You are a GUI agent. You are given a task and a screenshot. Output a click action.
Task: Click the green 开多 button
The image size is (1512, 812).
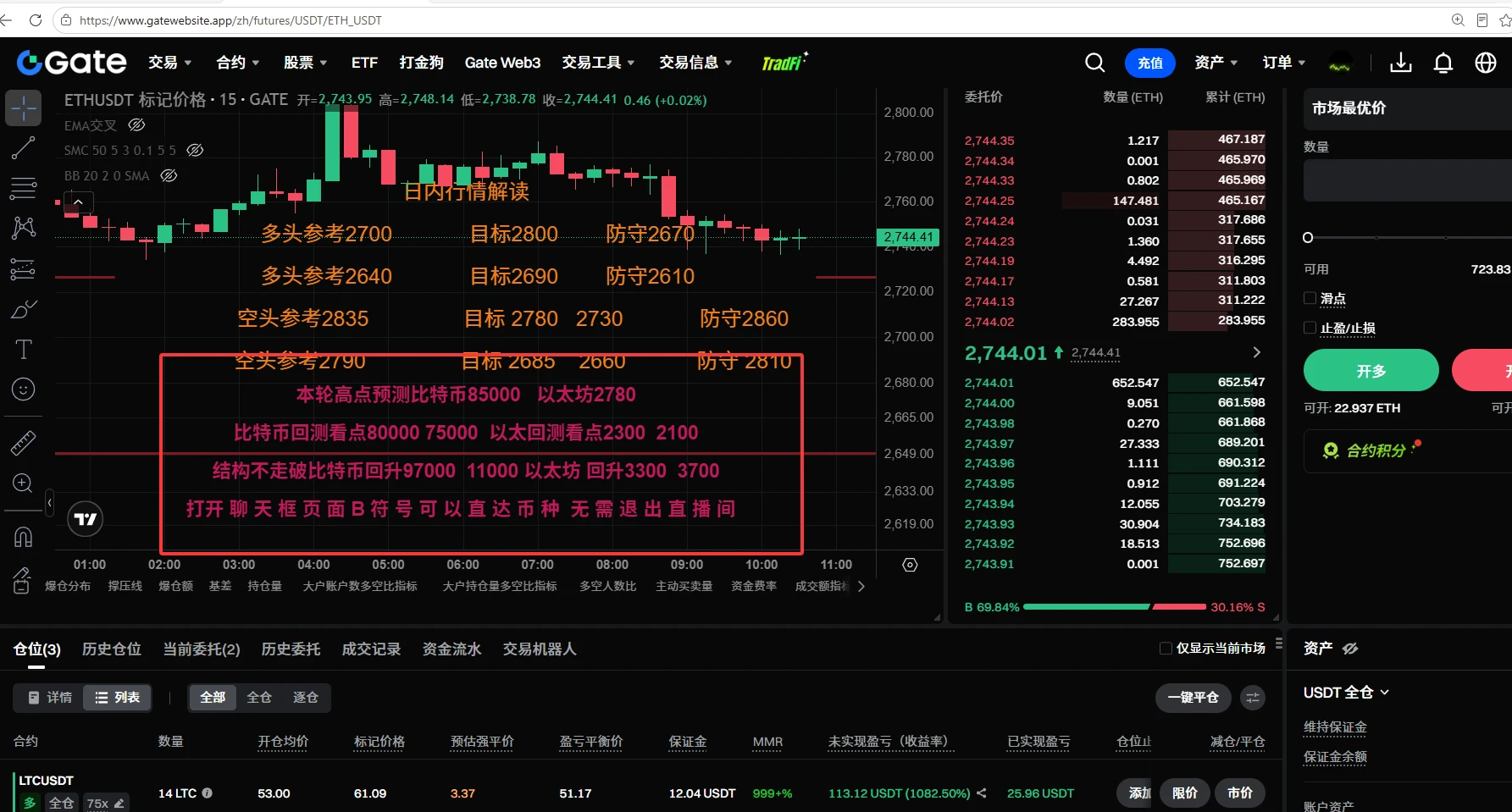tap(1371, 371)
